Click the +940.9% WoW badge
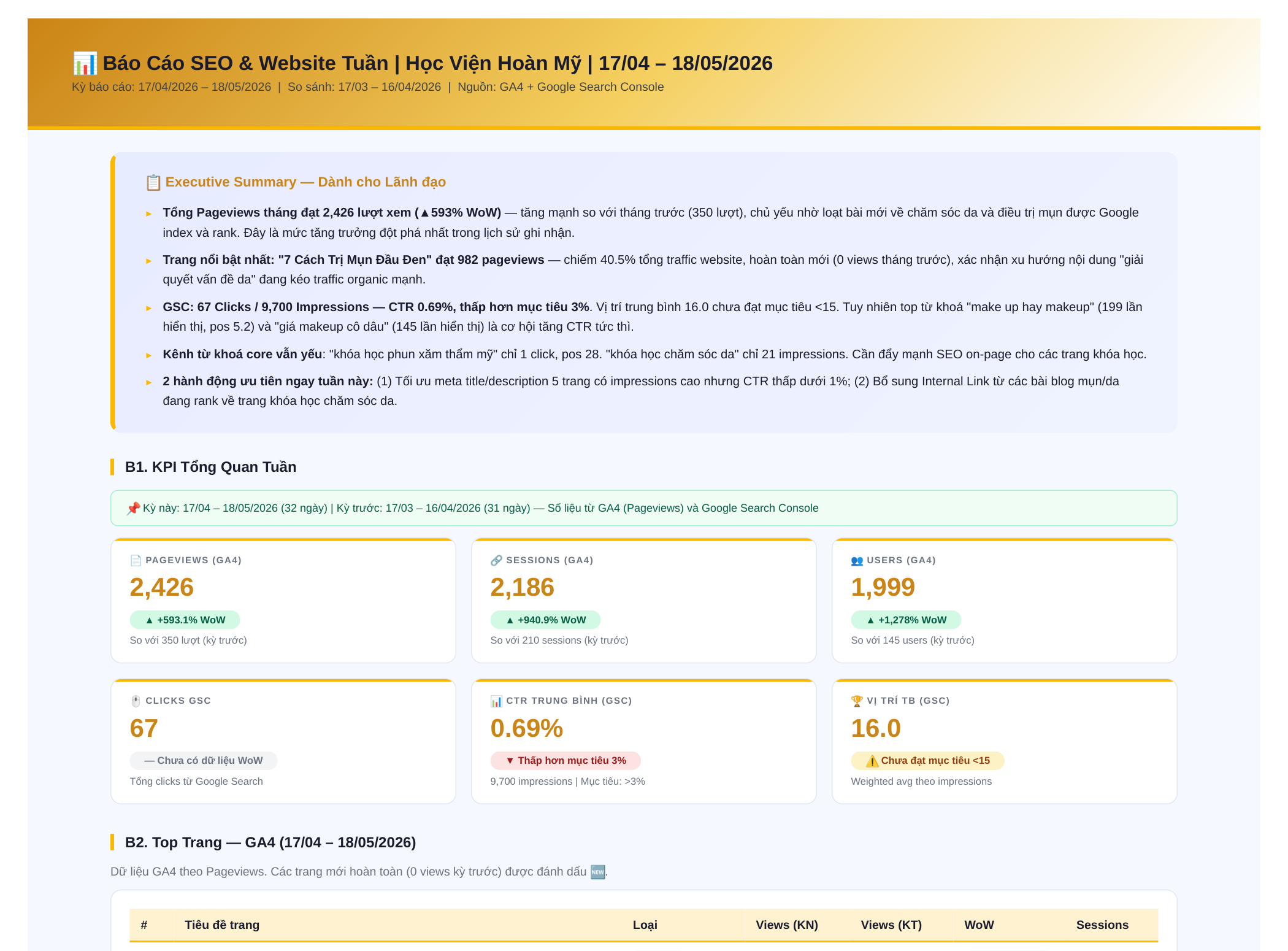 tap(545, 620)
